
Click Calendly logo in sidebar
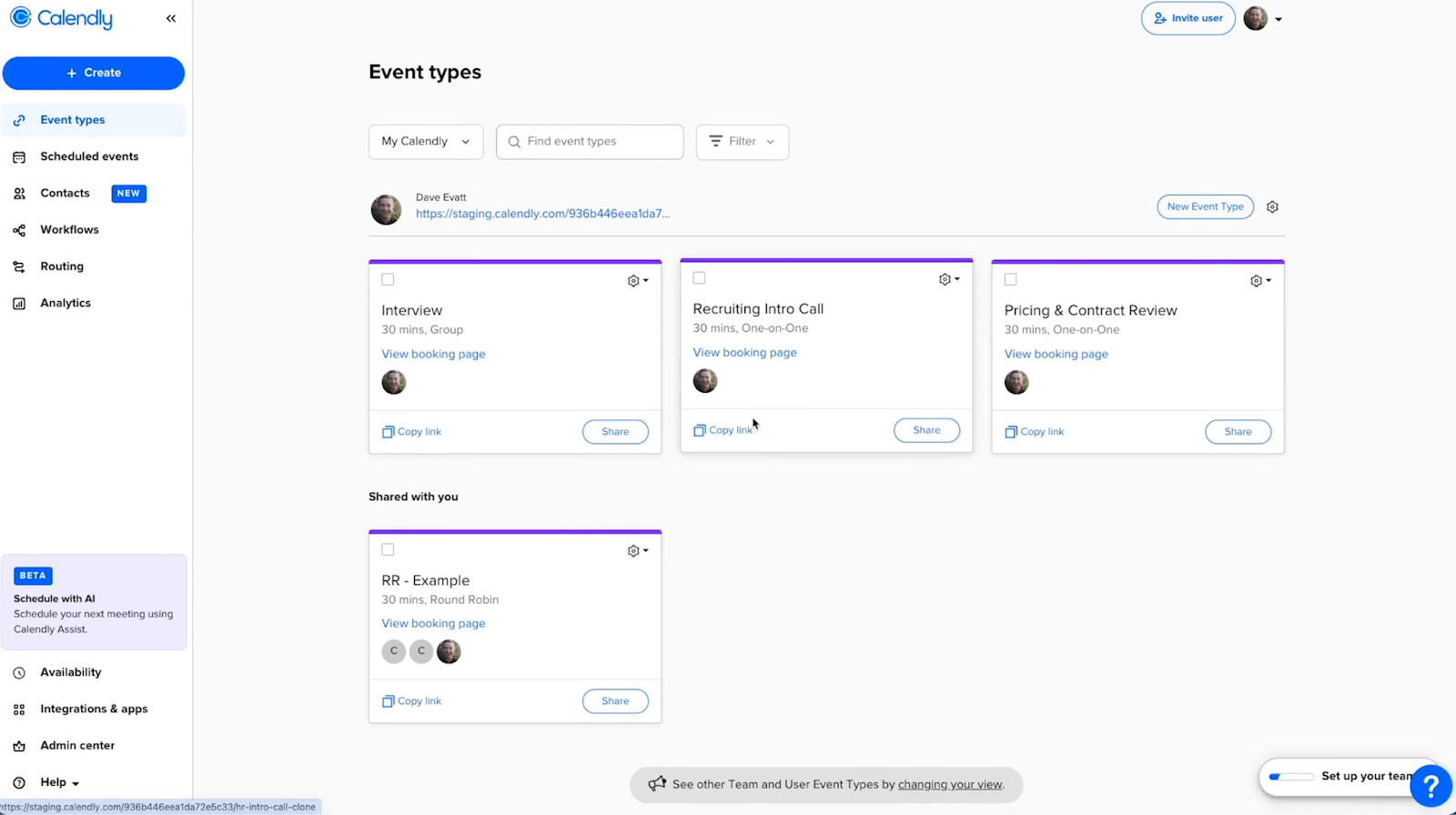pyautogui.click(x=62, y=18)
